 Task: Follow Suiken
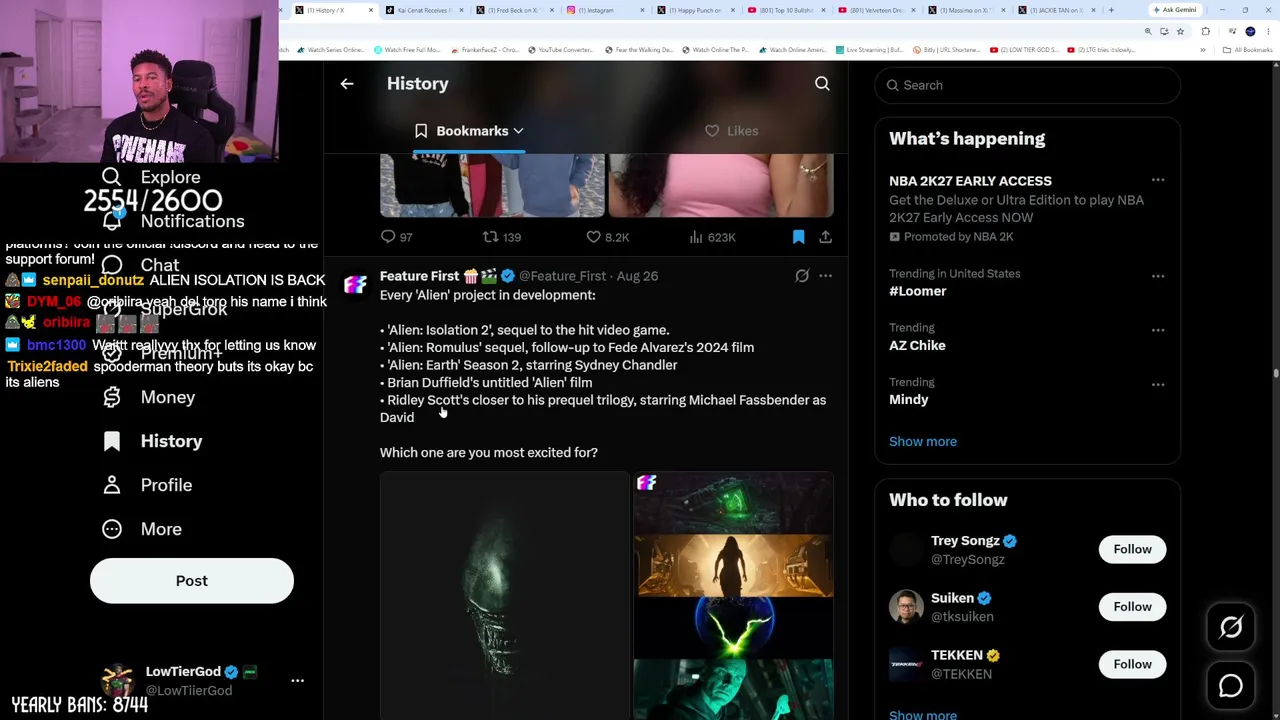coord(1132,607)
